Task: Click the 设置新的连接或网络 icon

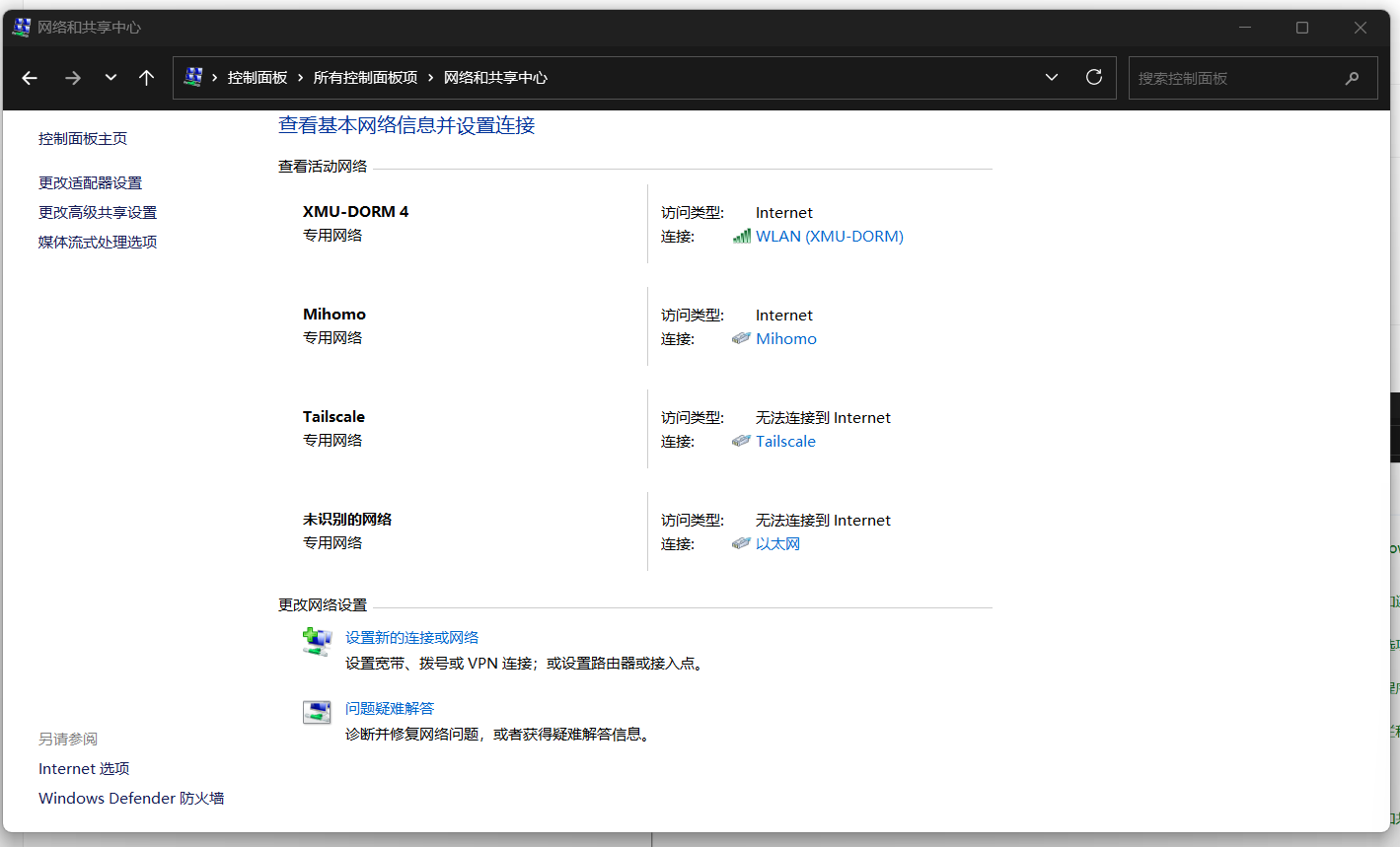Action: coord(317,642)
